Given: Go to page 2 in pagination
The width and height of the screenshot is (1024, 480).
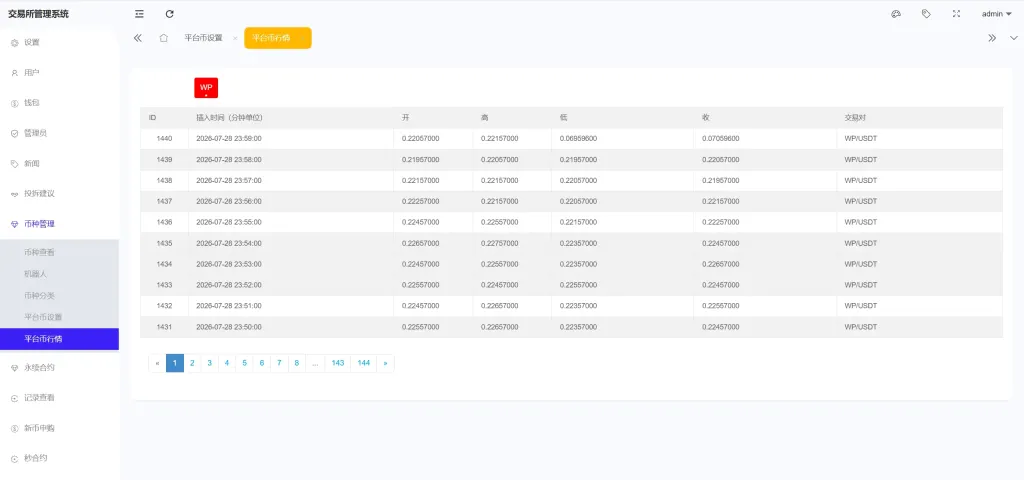Looking at the screenshot, I should point(192,363).
